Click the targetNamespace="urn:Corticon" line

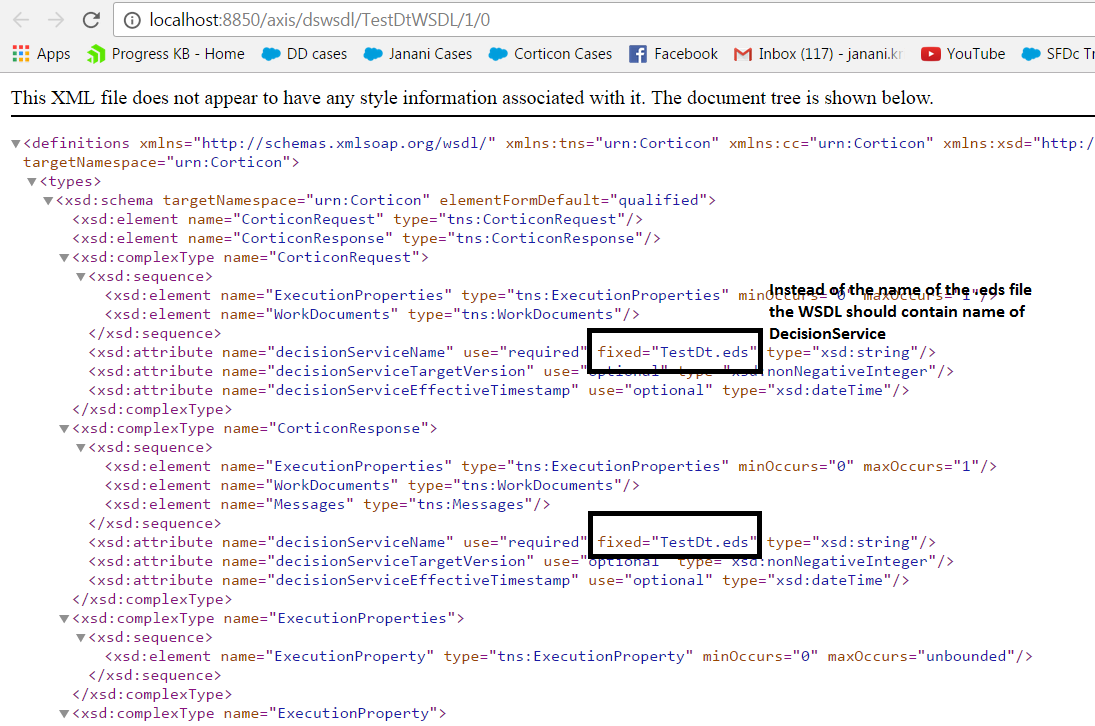coord(161,162)
